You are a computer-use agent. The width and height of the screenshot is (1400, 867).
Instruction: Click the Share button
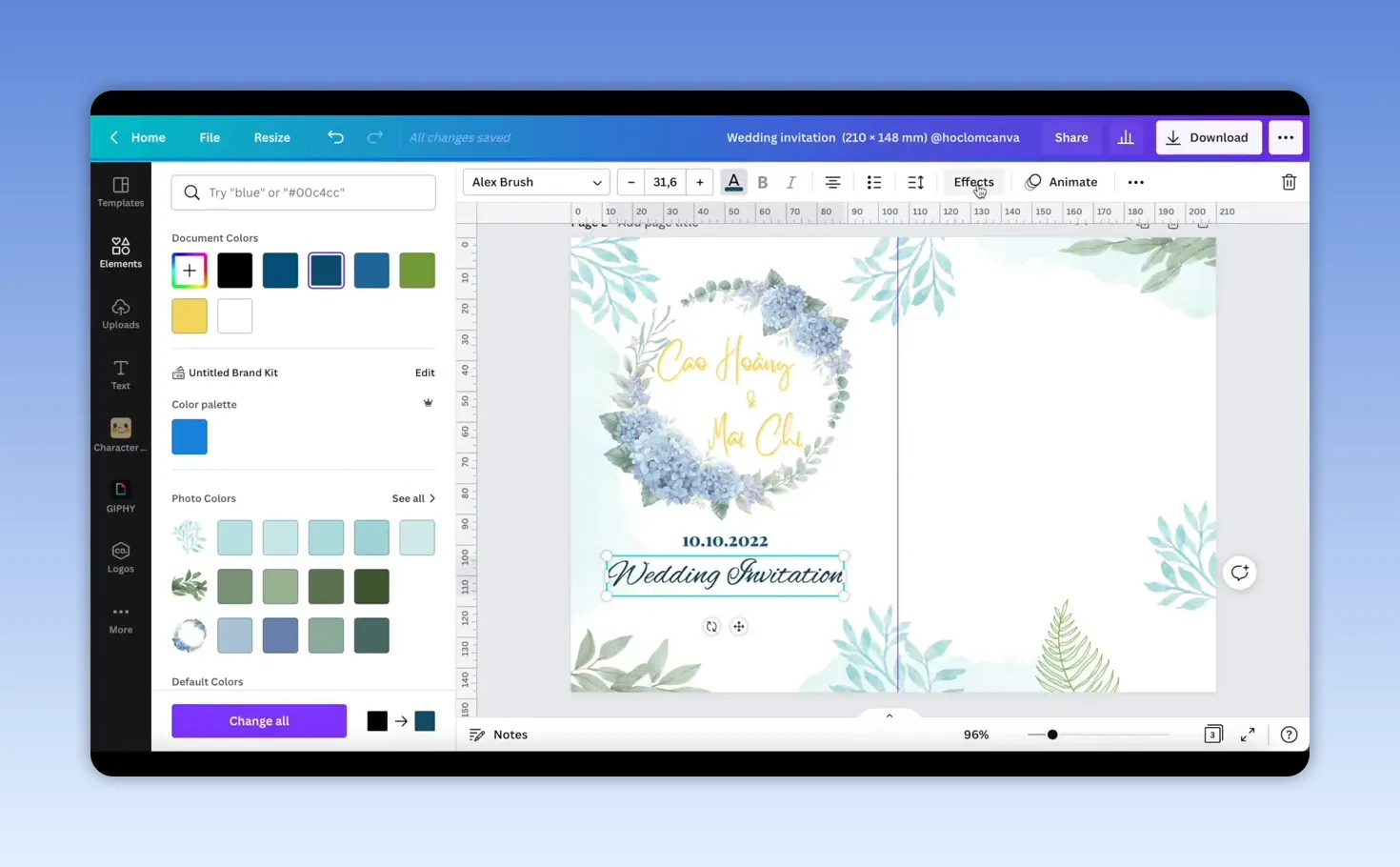(1071, 137)
